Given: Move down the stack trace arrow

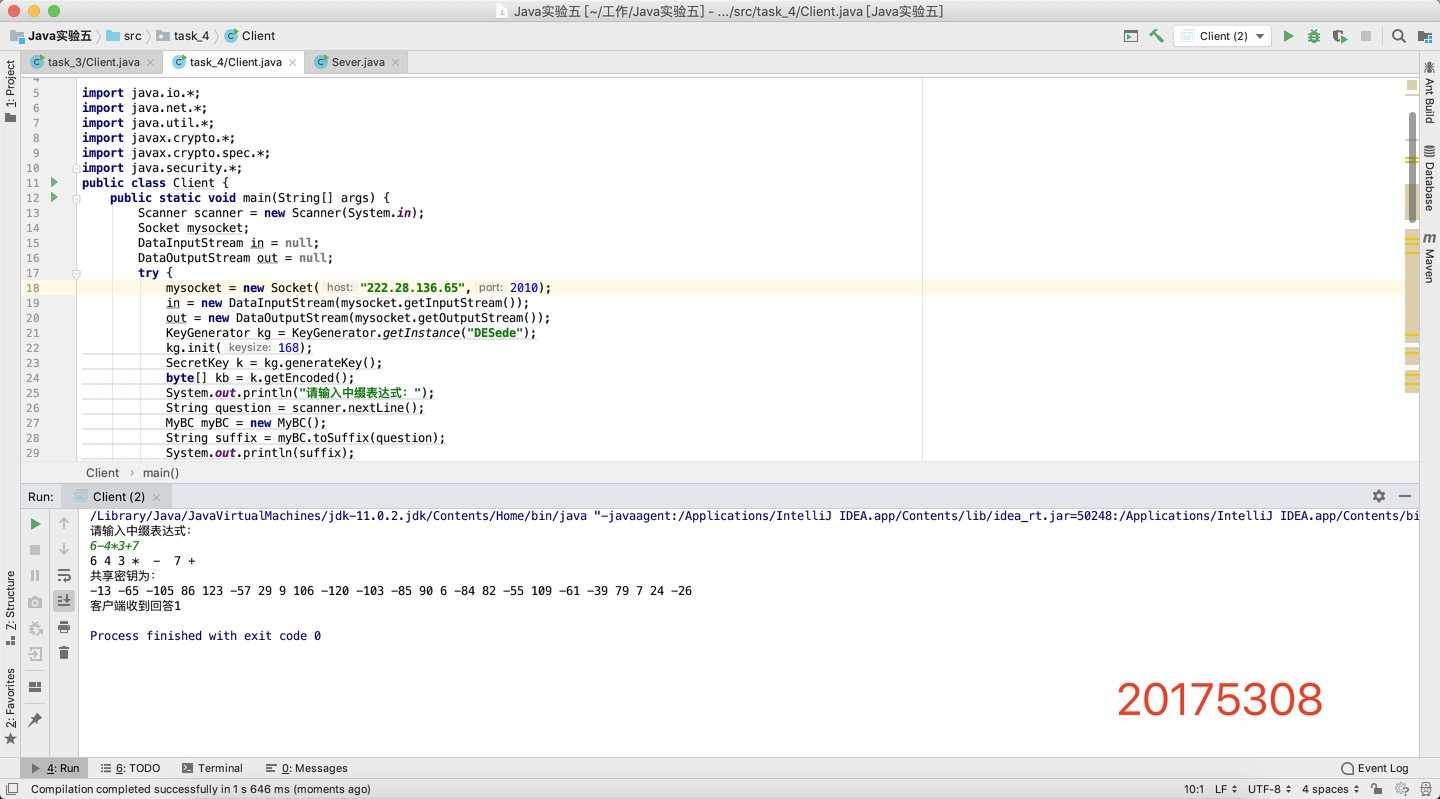Looking at the screenshot, I should pos(64,549).
